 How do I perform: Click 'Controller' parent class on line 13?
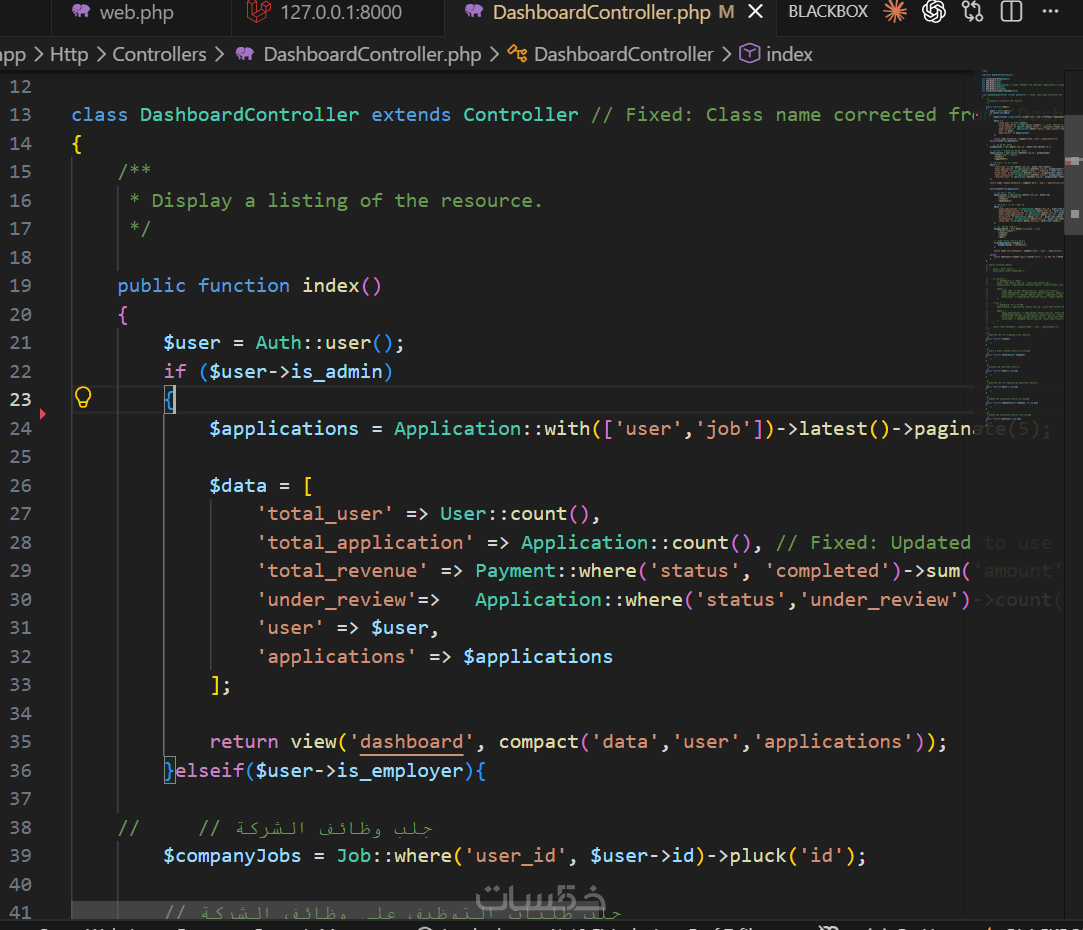[x=521, y=115]
